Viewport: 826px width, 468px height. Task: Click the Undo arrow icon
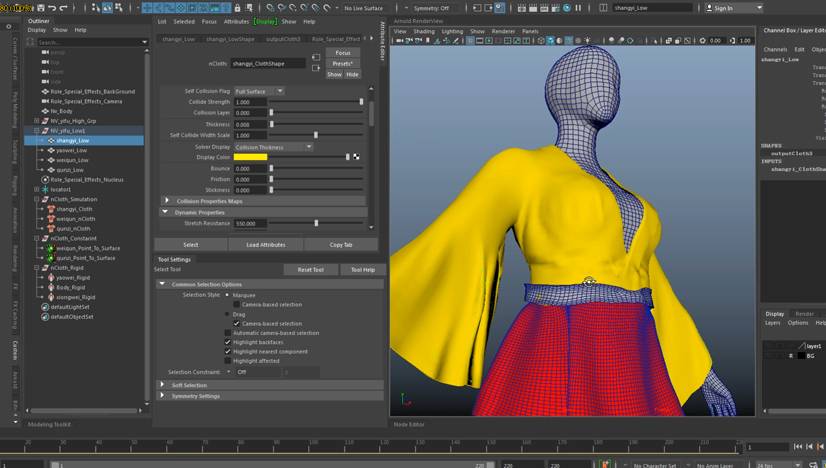[52, 8]
